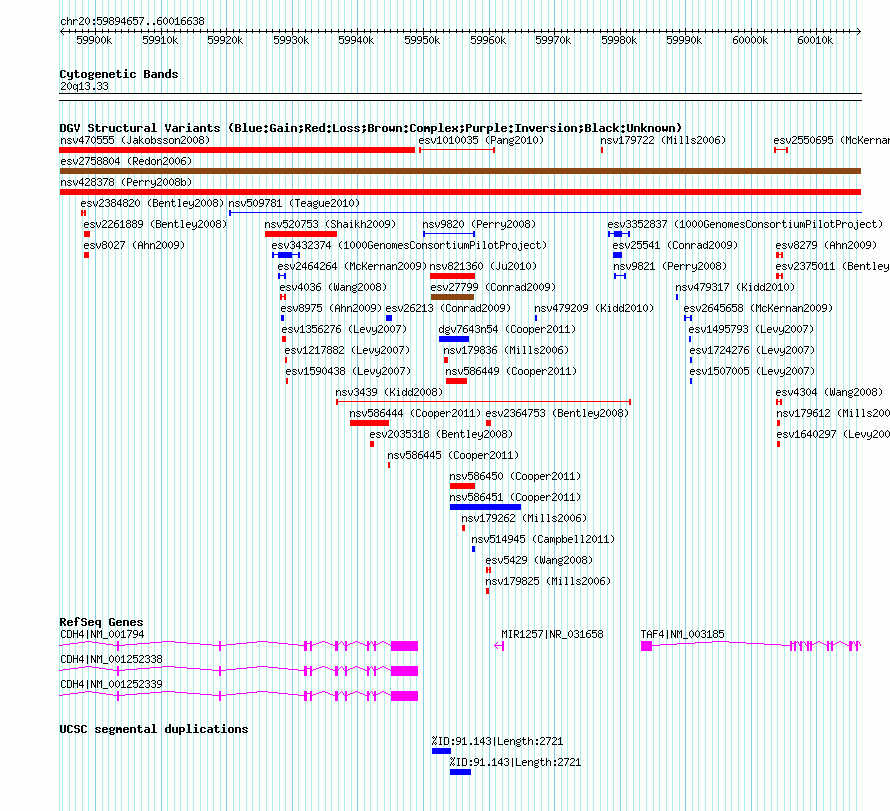Click the RefSeq Genes track title
The width and height of the screenshot is (890, 811).
[x=101, y=622]
